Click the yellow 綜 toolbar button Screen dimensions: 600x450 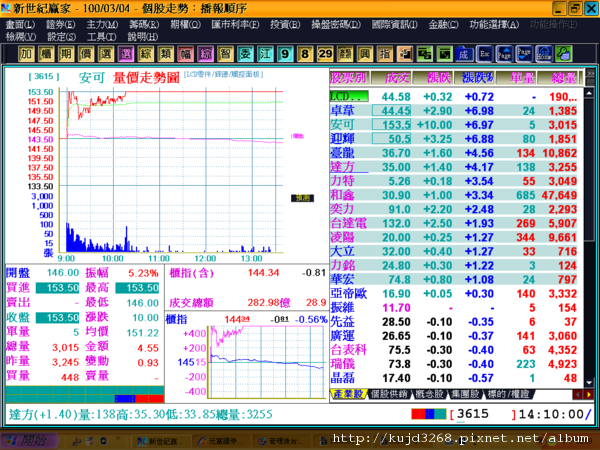(x=145, y=54)
